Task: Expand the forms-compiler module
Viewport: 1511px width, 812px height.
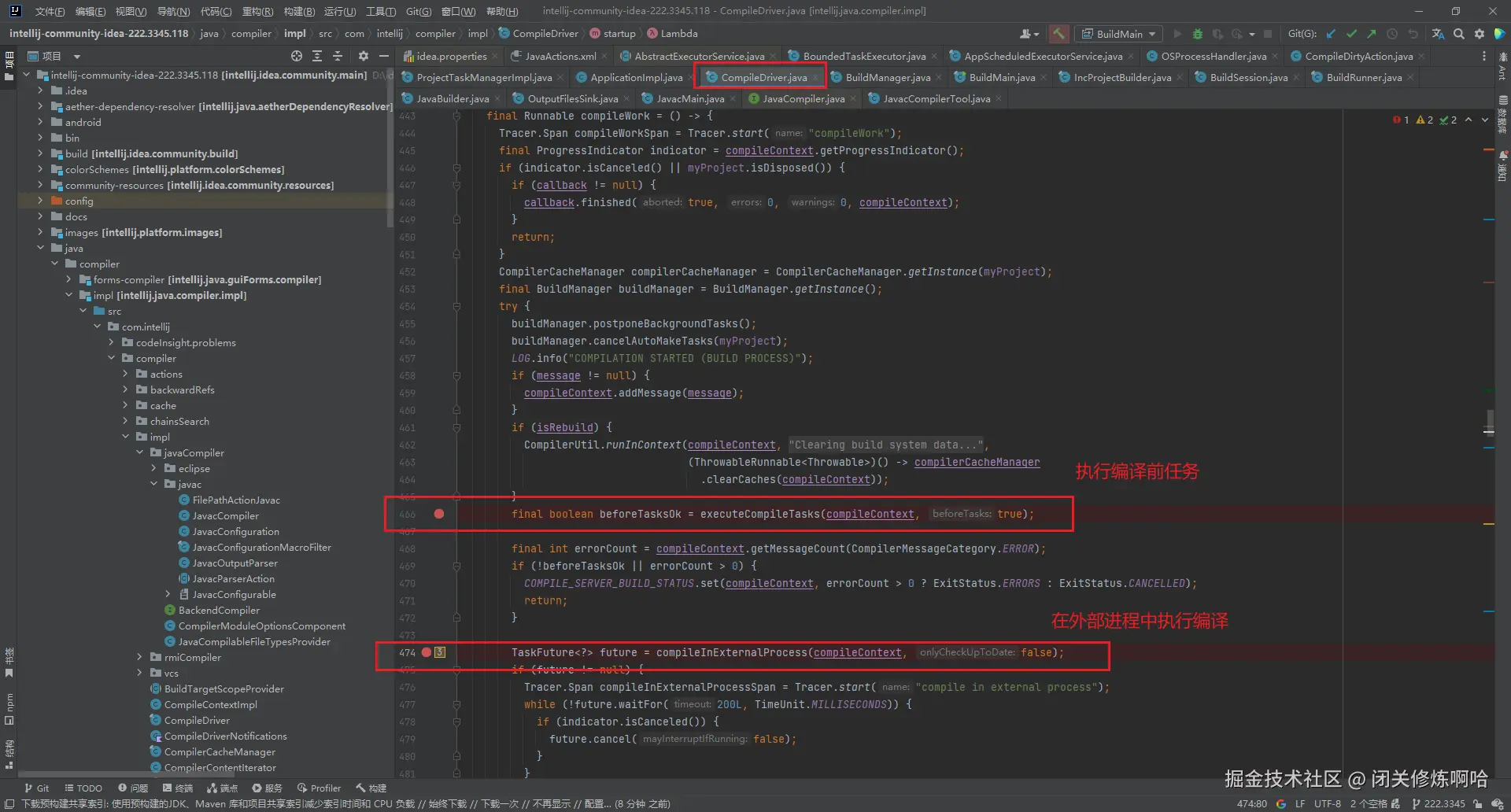Action: point(68,279)
